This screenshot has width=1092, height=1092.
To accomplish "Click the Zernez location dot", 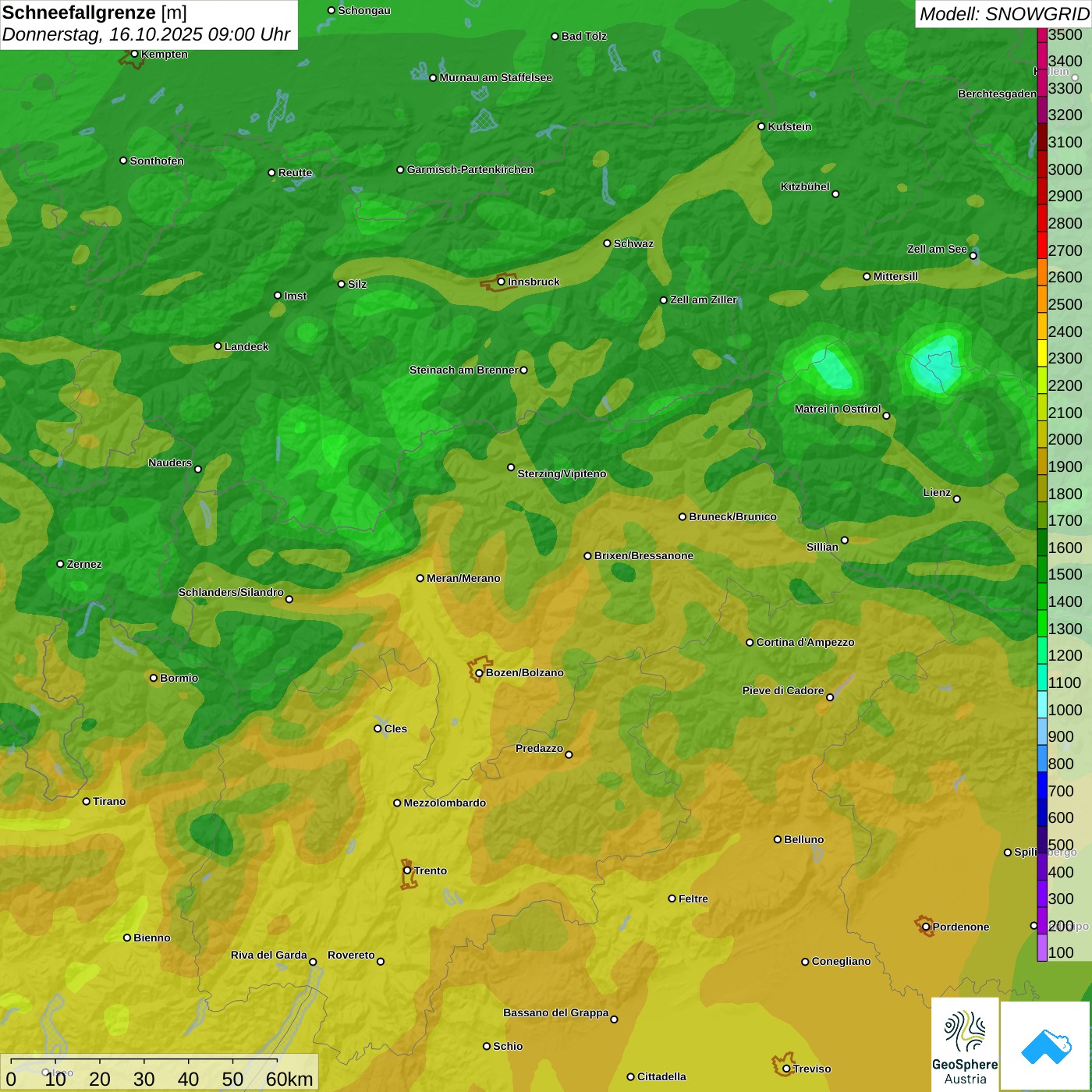I will (x=60, y=564).
